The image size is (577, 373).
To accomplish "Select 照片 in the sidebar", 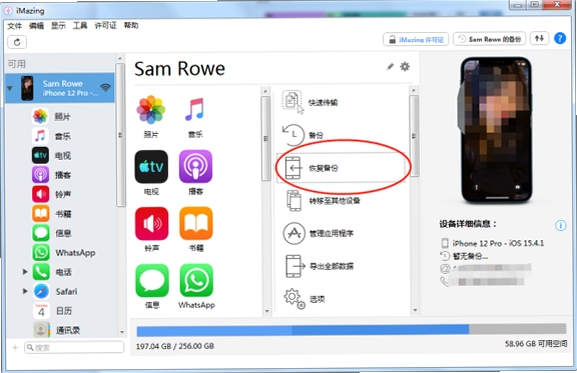I will point(62,117).
